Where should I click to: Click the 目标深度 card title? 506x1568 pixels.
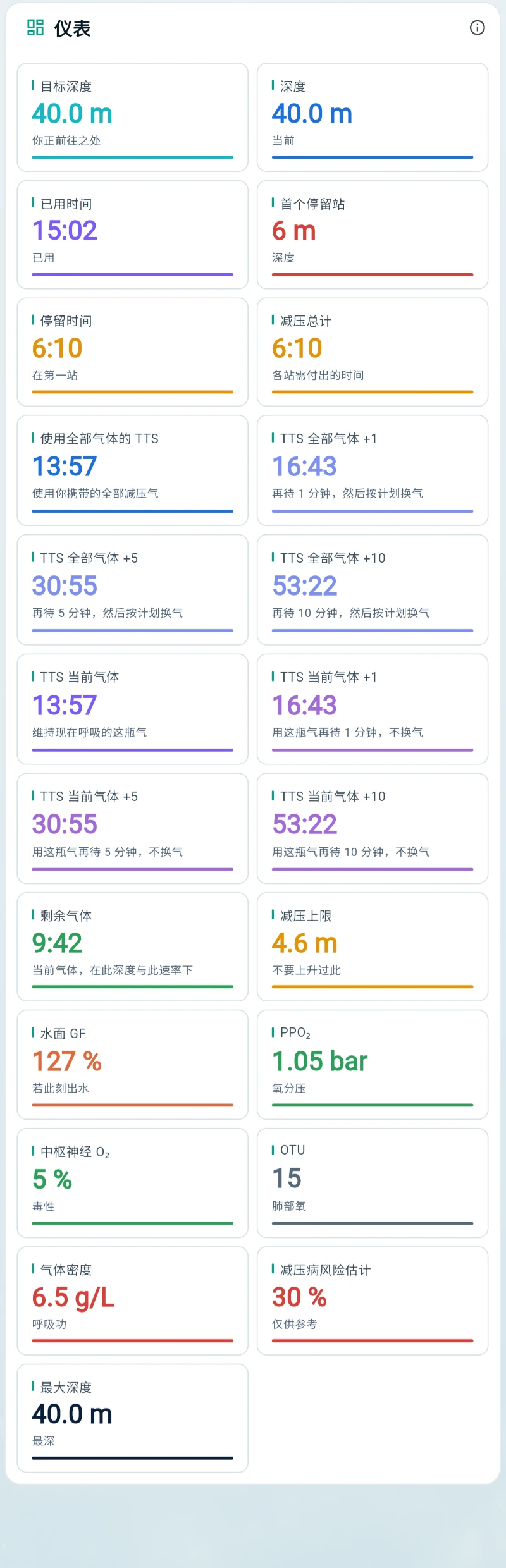pyautogui.click(x=66, y=86)
